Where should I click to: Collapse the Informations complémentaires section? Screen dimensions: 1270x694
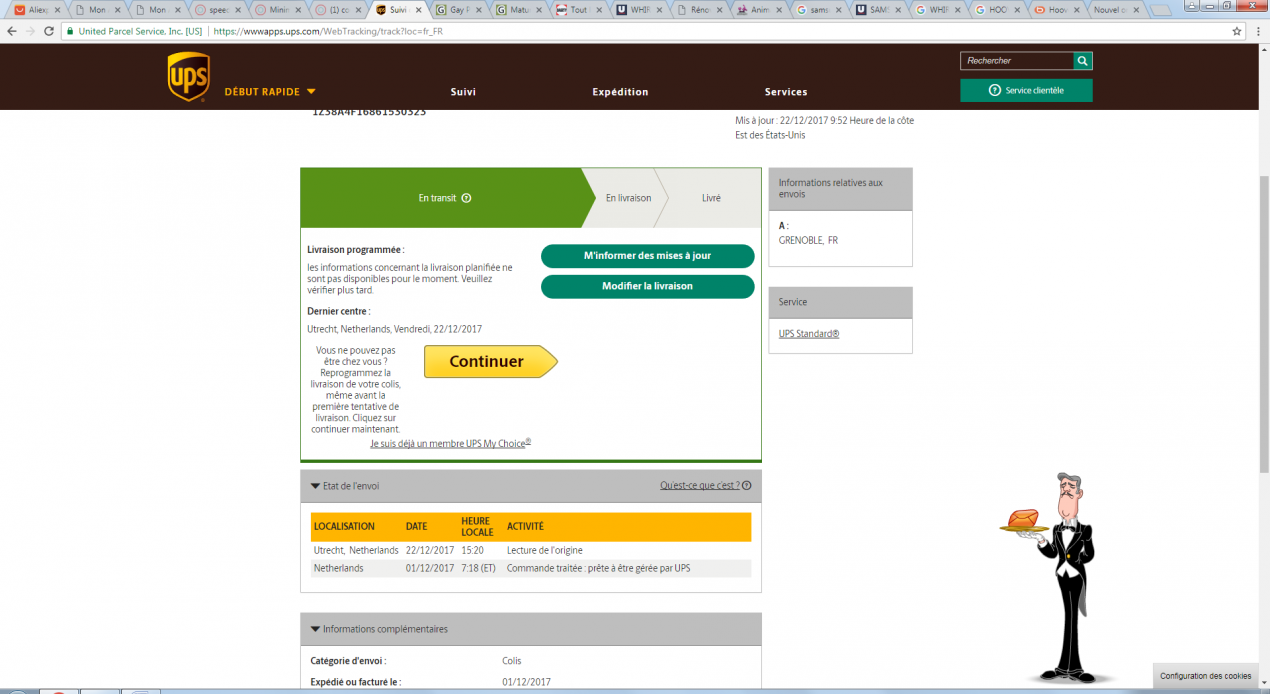[x=316, y=629]
